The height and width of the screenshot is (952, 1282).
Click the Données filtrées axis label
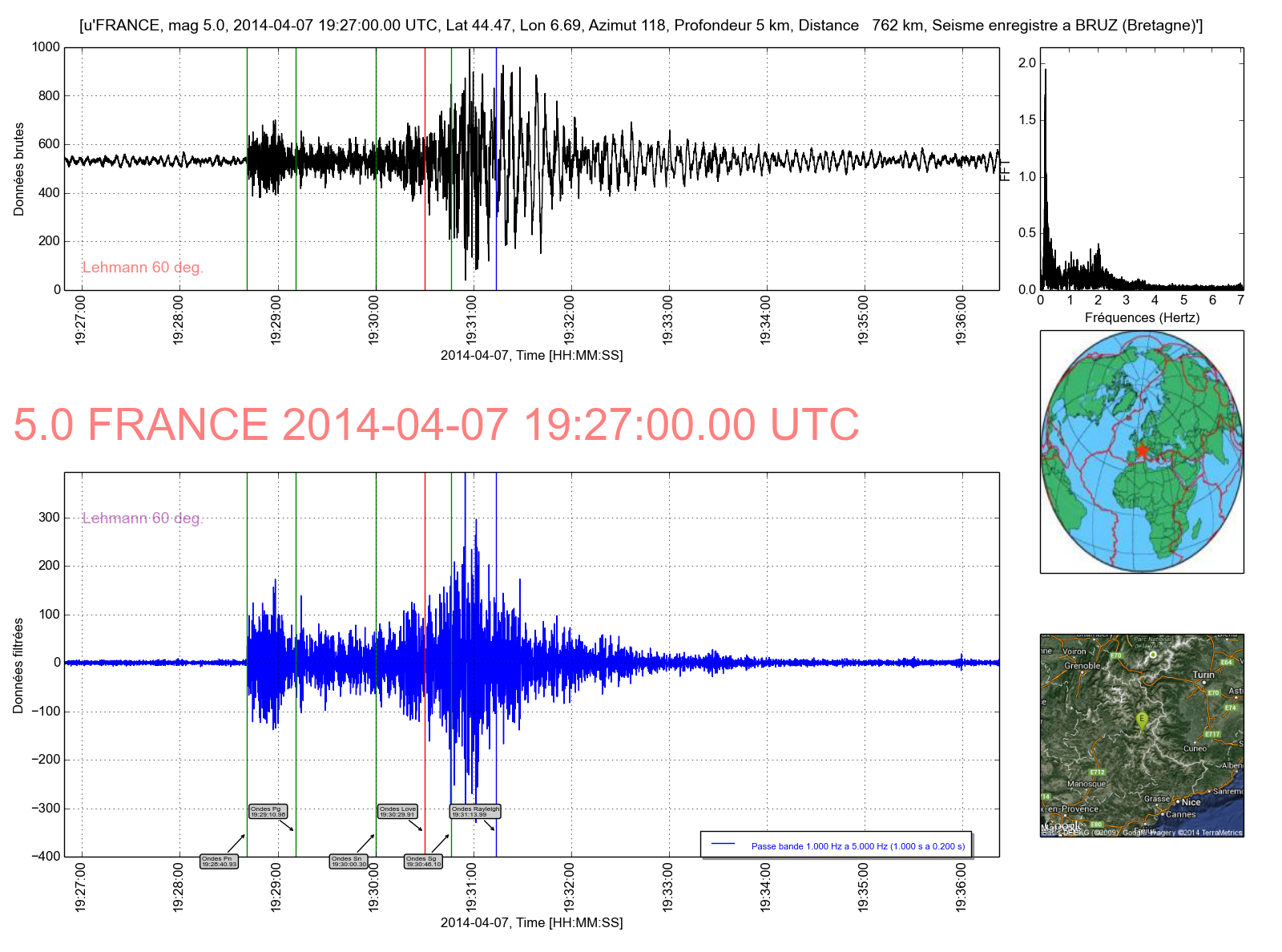click(18, 665)
